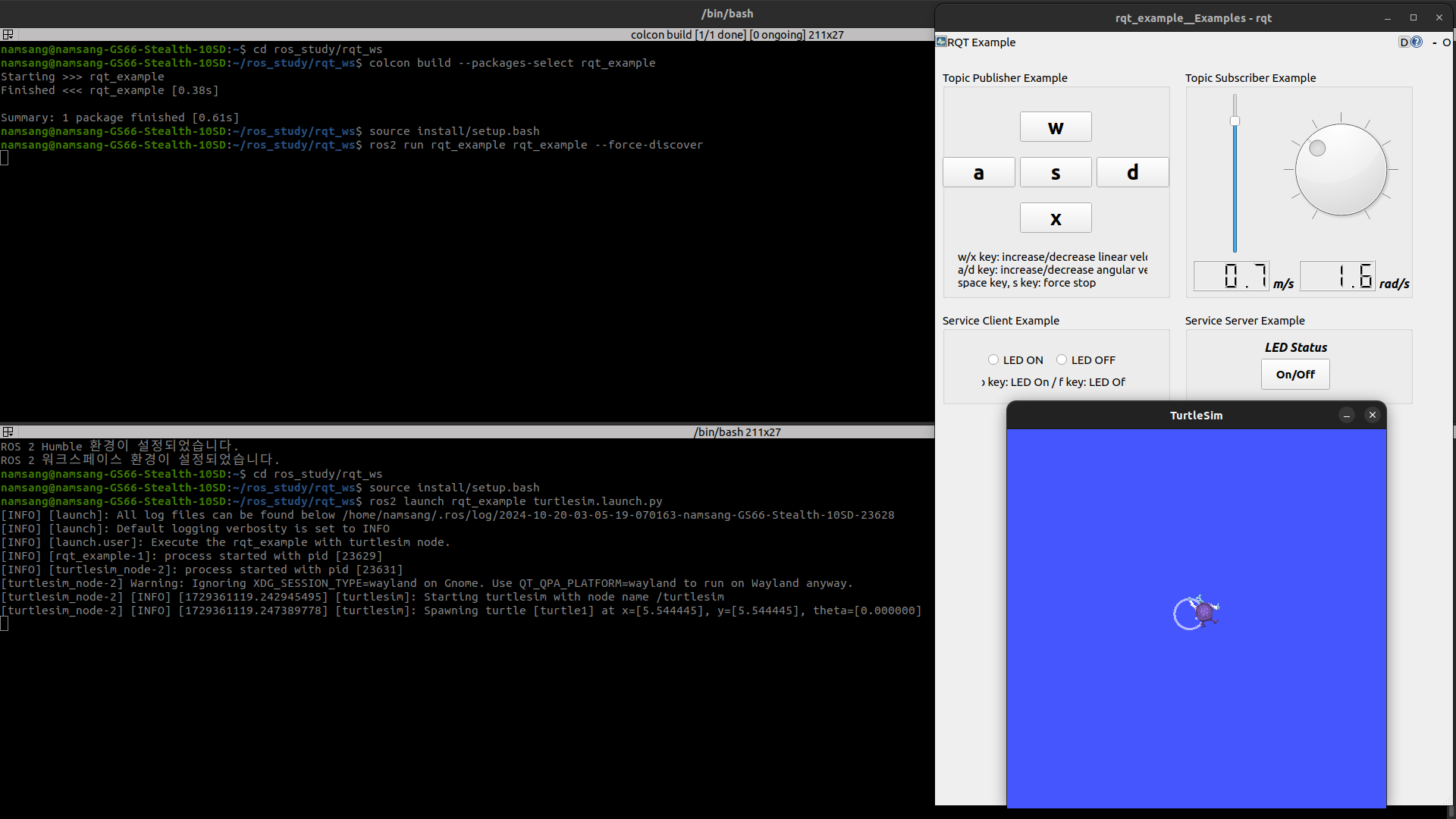This screenshot has height=819, width=1456.
Task: Select the LED OFF radio button
Action: tap(1062, 360)
